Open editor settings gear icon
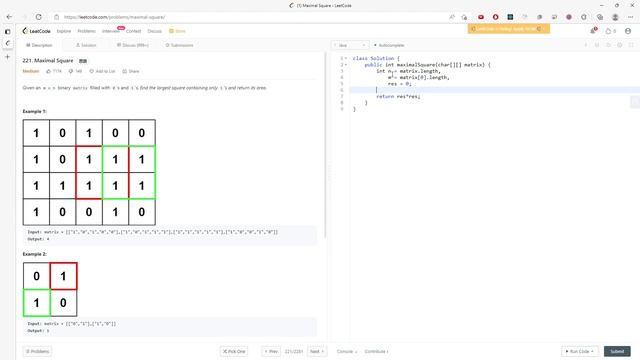This screenshot has width=640, height=360. click(620, 45)
